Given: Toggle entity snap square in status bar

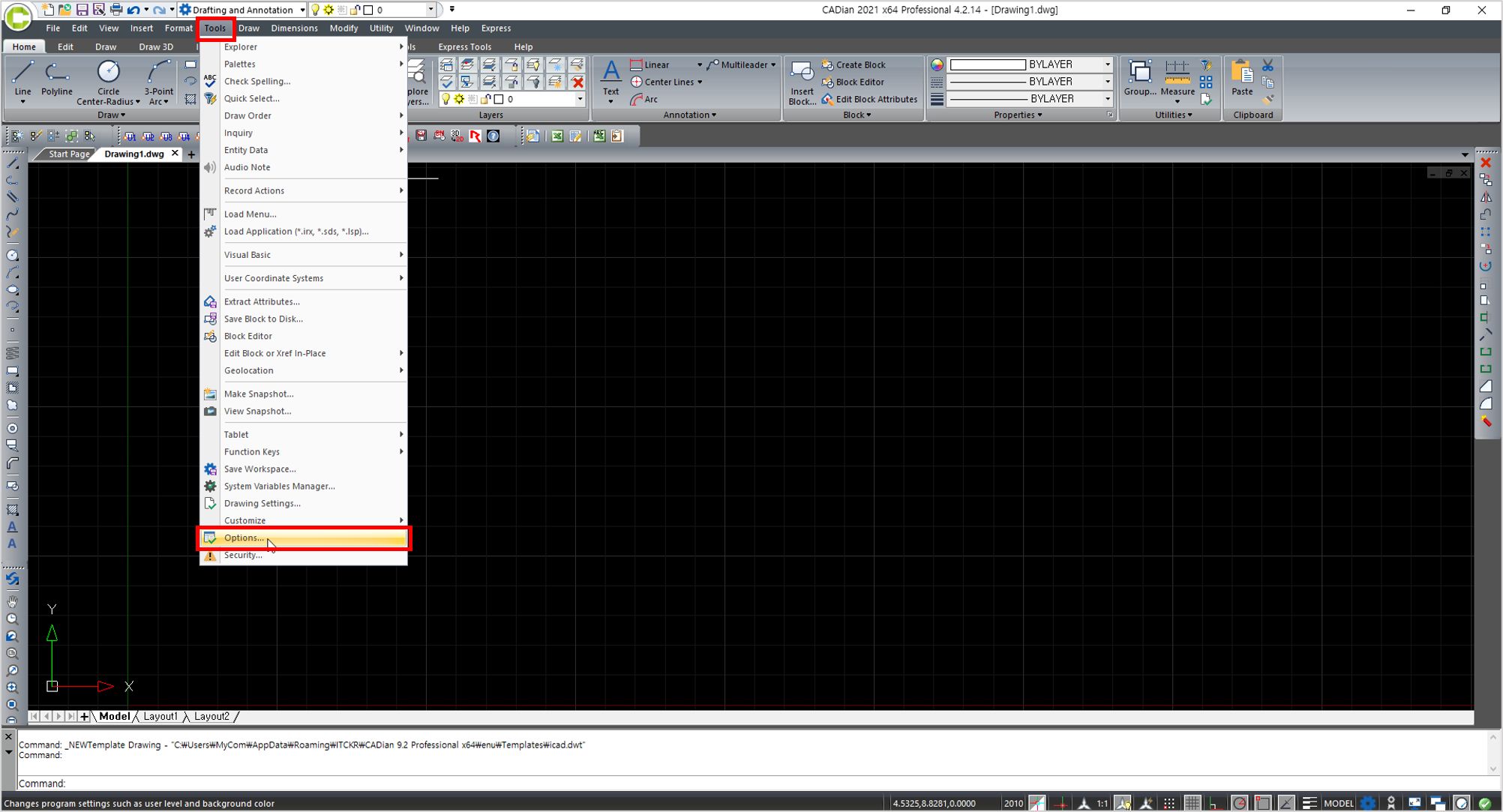Looking at the screenshot, I should (1263, 803).
